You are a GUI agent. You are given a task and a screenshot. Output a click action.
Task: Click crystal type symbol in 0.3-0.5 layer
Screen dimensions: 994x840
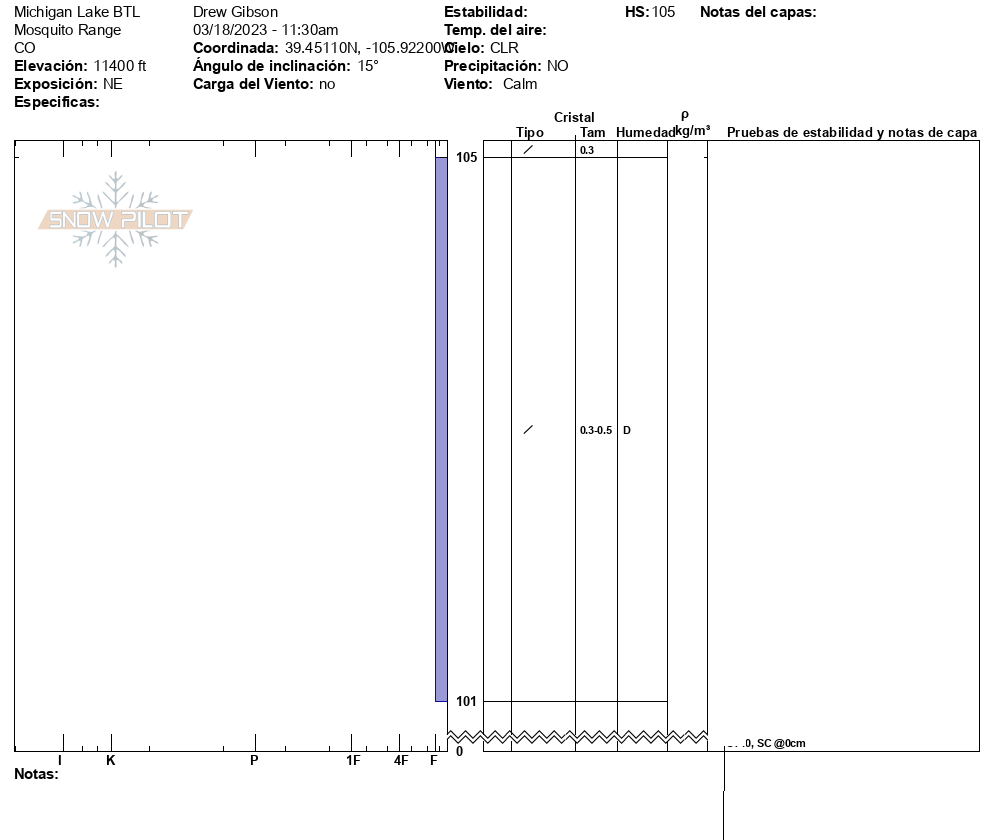pyautogui.click(x=528, y=430)
